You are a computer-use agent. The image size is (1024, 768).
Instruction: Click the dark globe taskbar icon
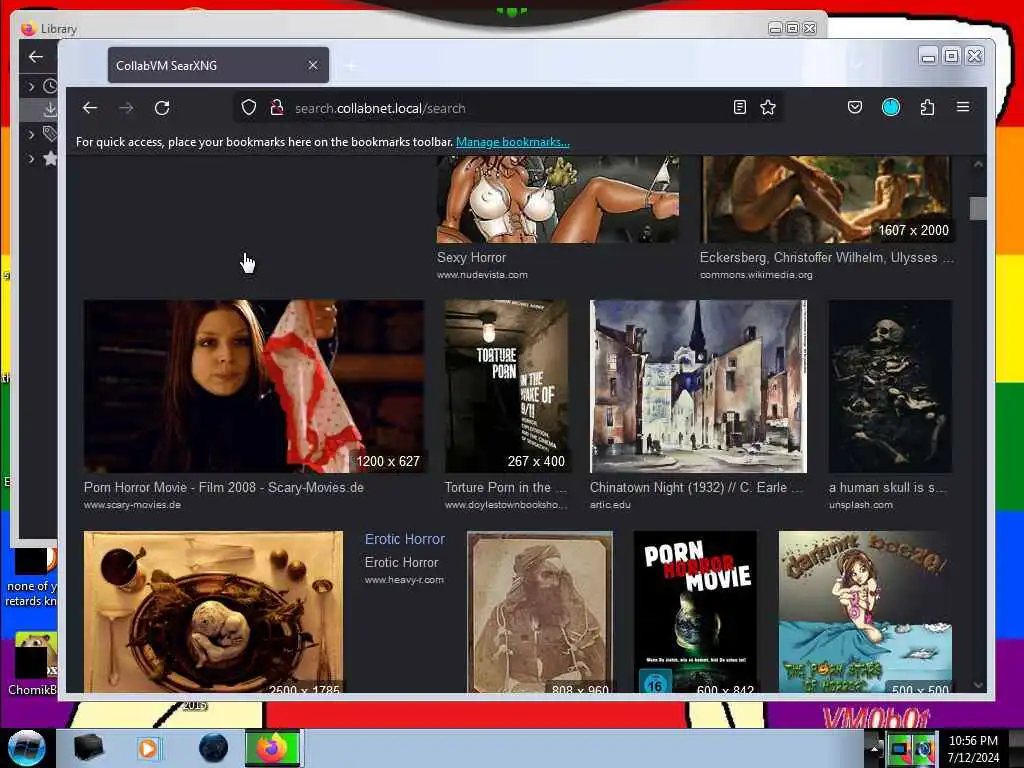coord(214,748)
